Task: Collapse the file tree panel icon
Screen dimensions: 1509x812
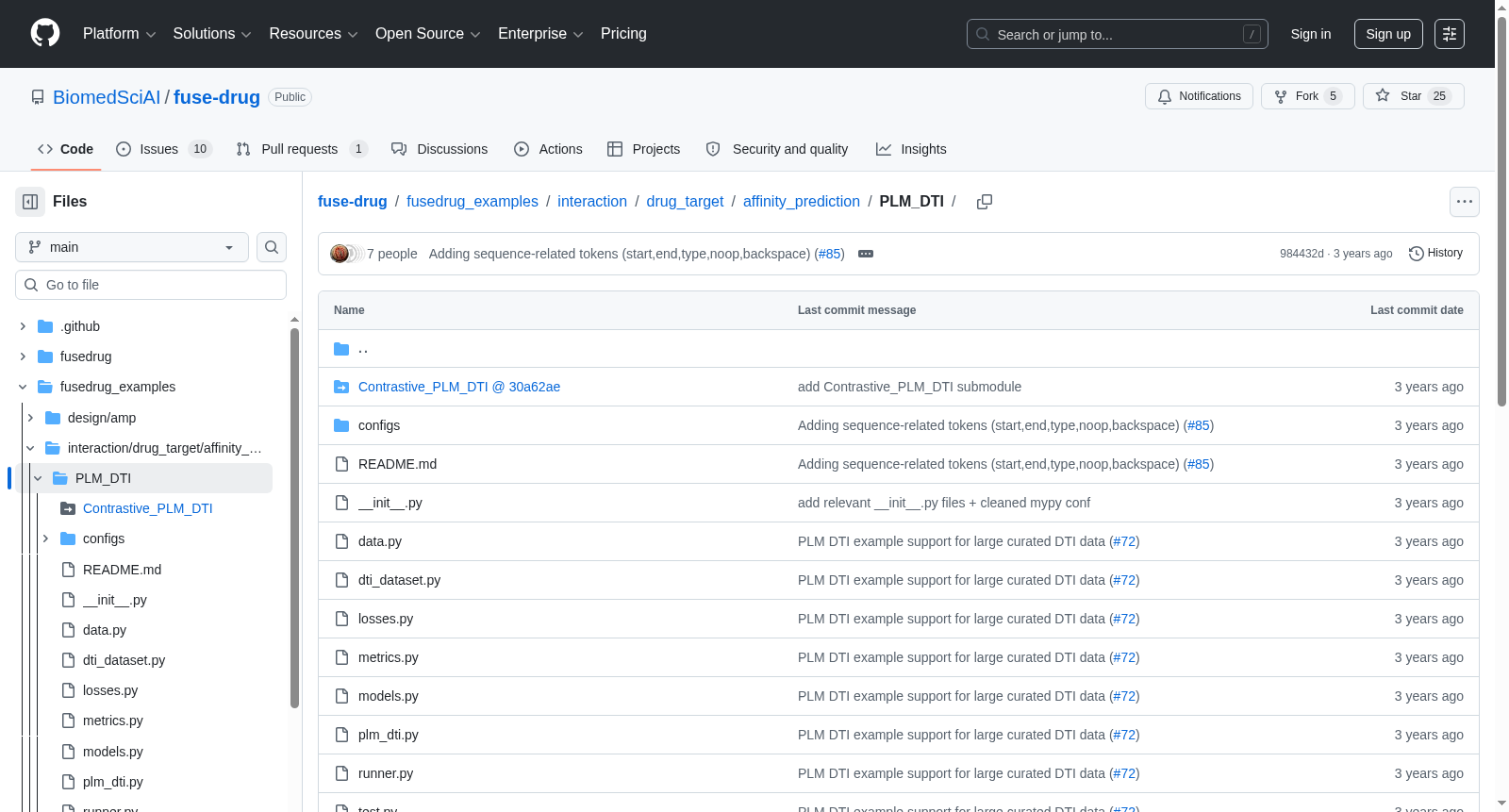Action: pyautogui.click(x=30, y=202)
